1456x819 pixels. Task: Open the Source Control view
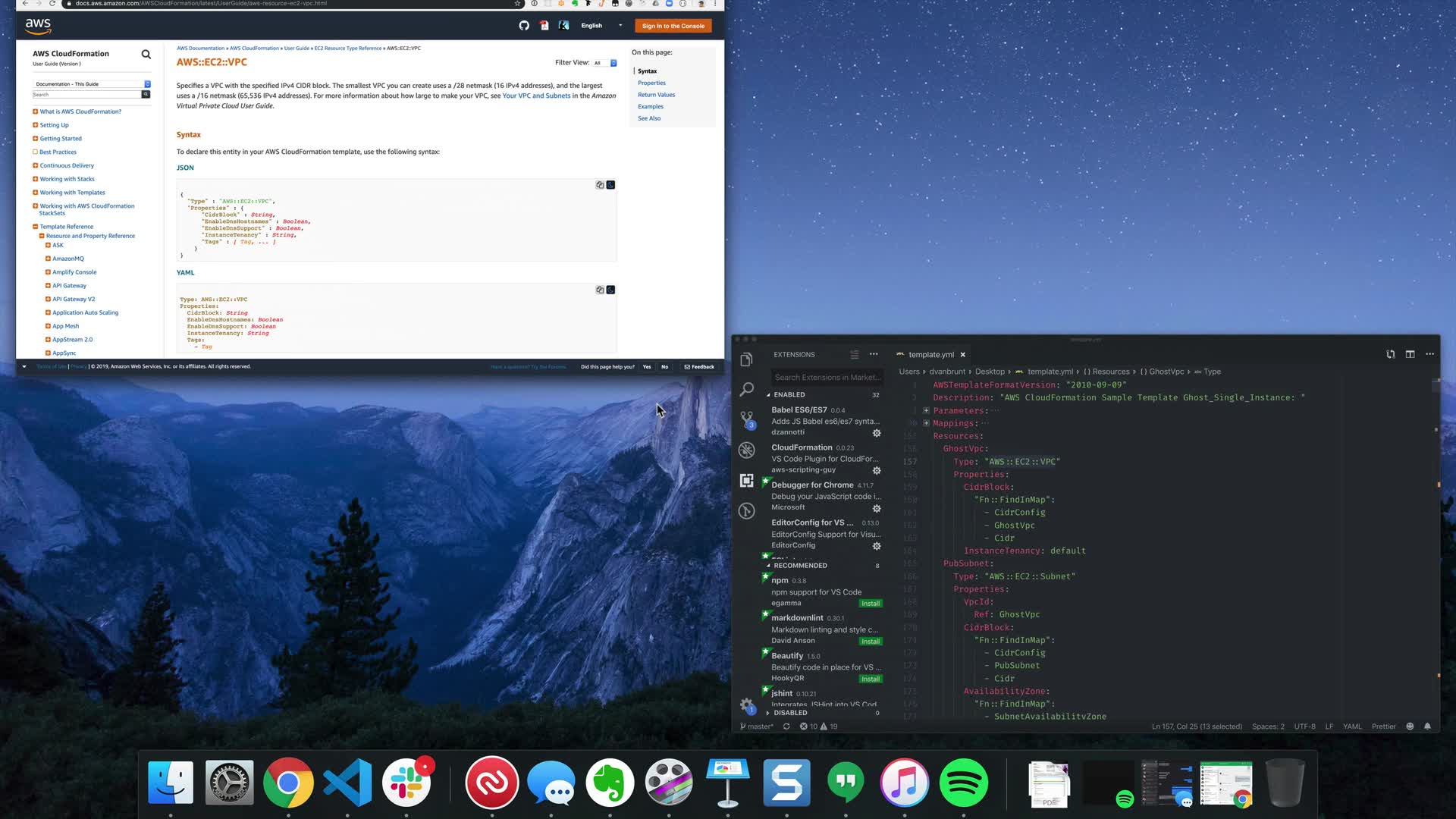point(746,419)
